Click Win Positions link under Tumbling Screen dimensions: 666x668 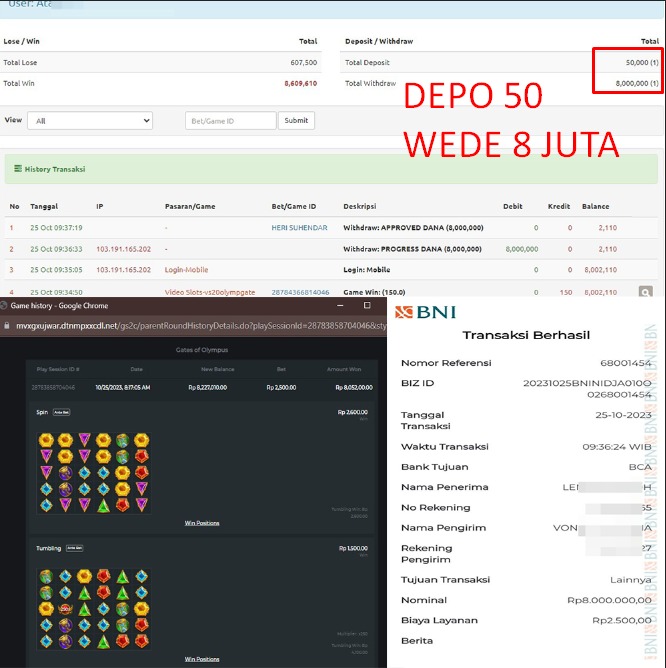pos(202,659)
